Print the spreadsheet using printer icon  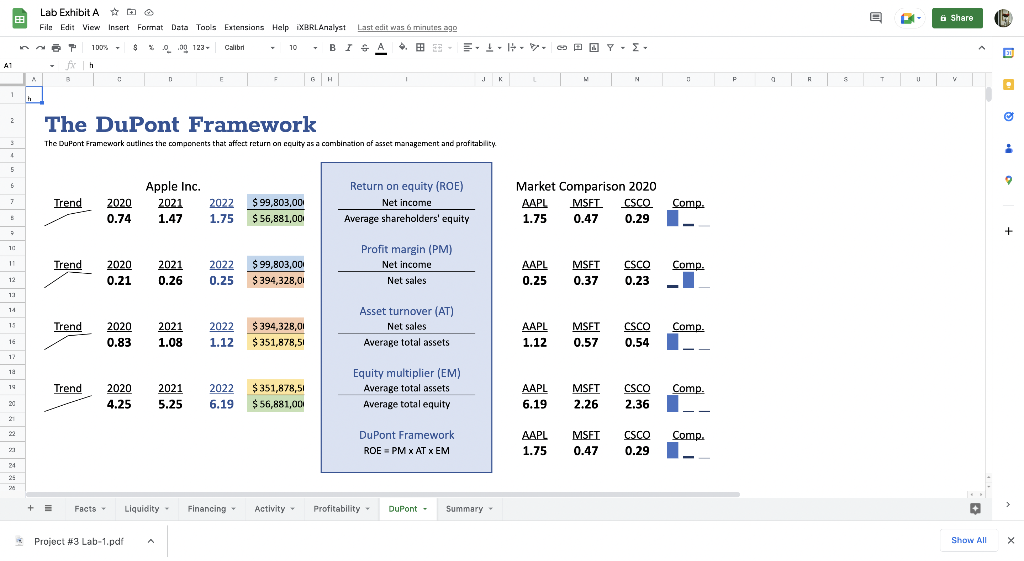(56, 48)
